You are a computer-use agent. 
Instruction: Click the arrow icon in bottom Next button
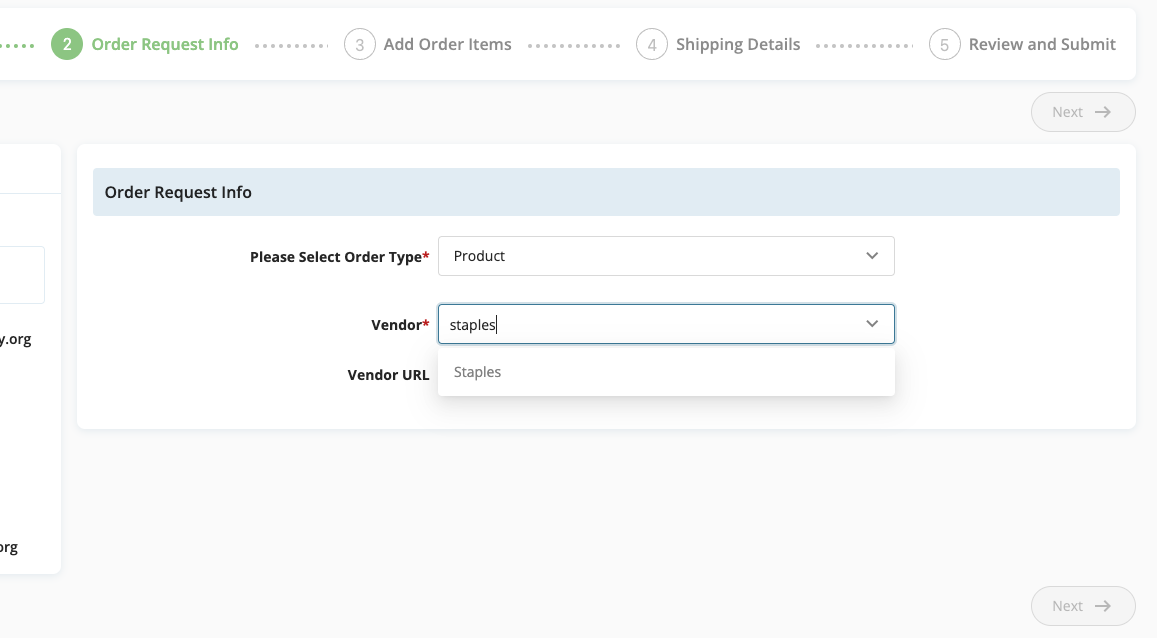(x=1103, y=606)
